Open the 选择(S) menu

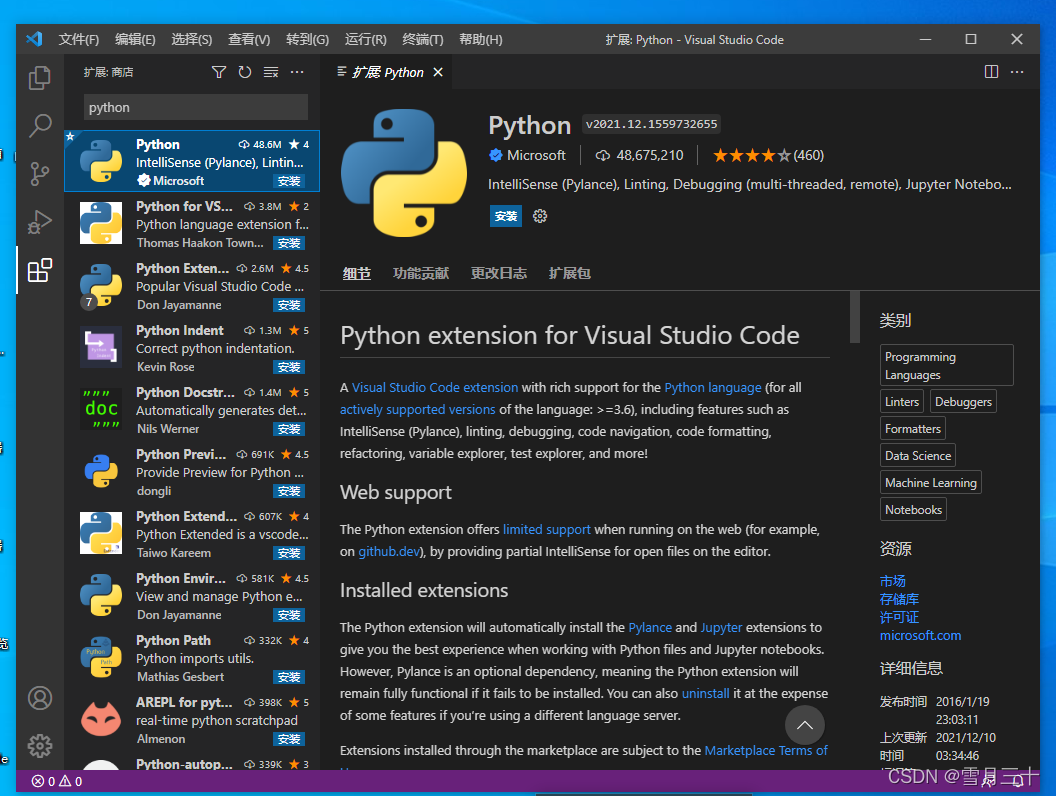click(x=191, y=39)
